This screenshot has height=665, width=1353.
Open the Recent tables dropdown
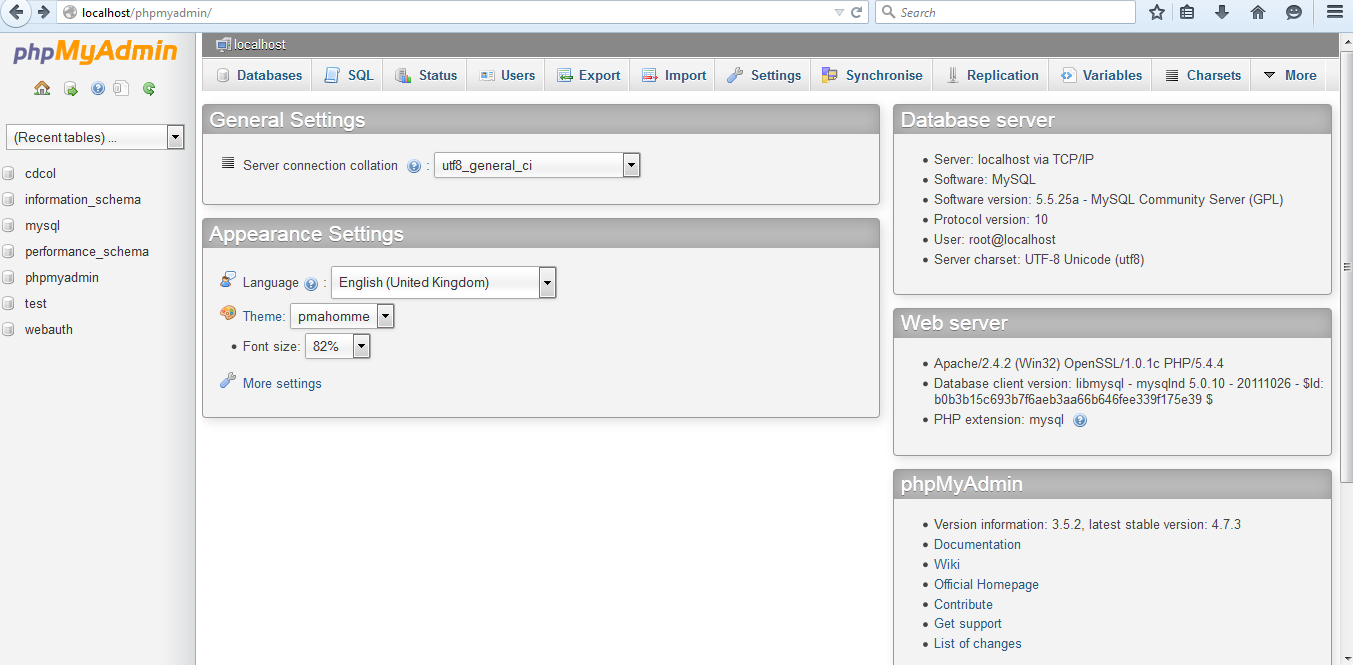point(95,137)
